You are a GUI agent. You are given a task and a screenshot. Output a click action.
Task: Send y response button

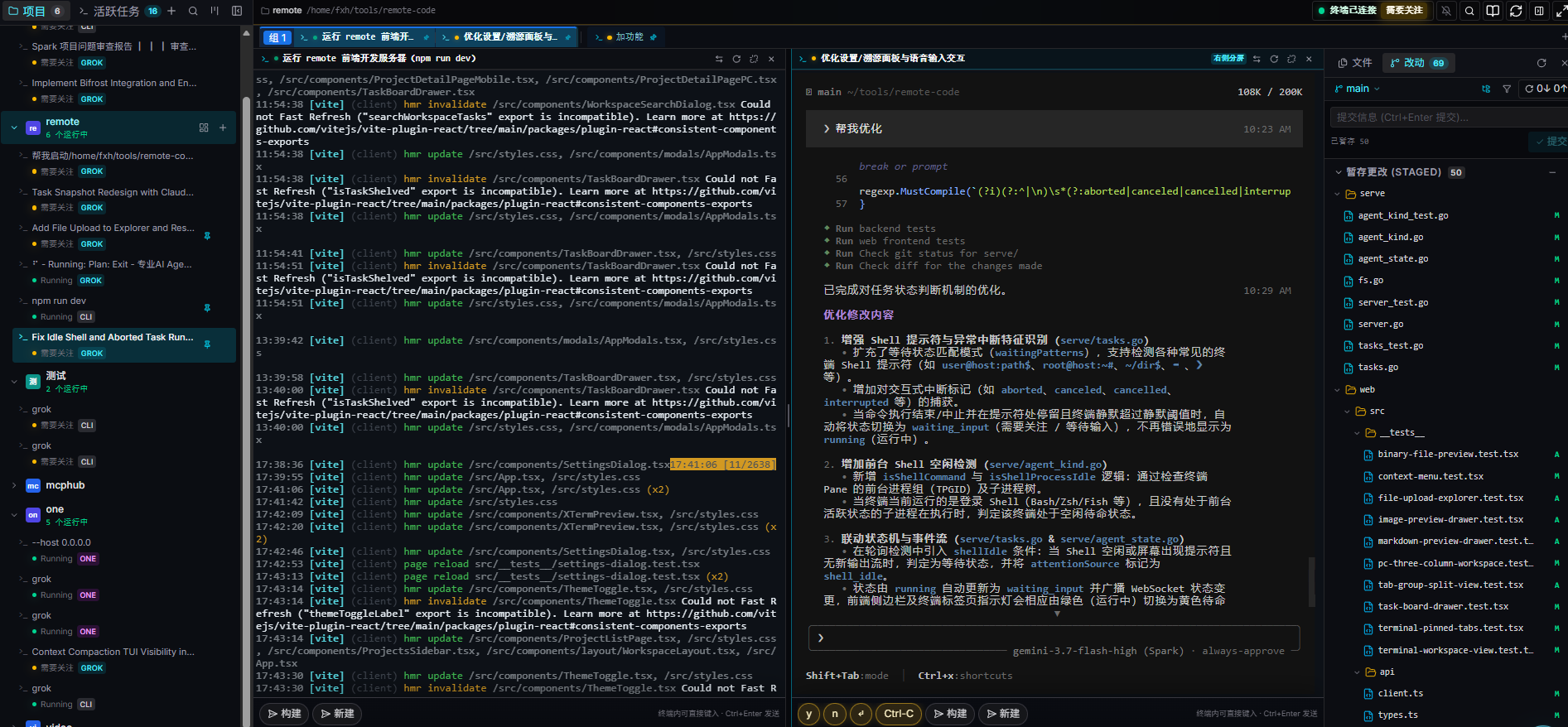(x=809, y=714)
